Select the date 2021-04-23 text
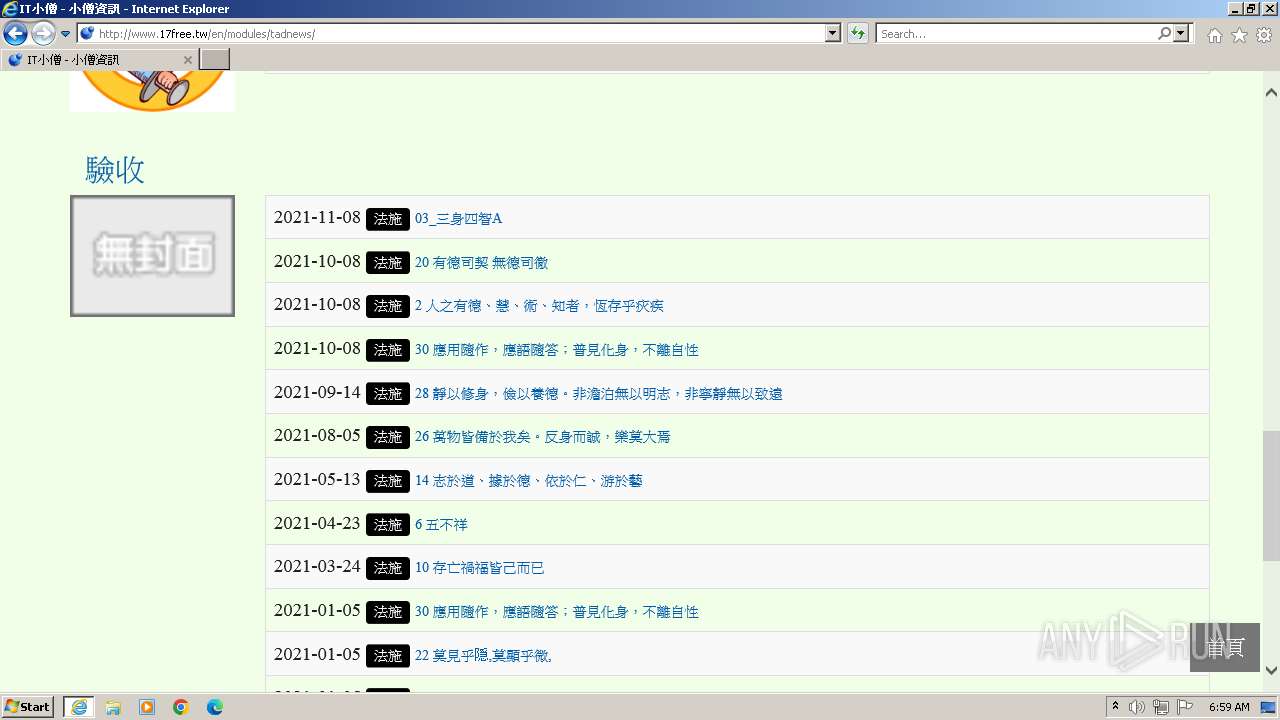 coord(317,524)
